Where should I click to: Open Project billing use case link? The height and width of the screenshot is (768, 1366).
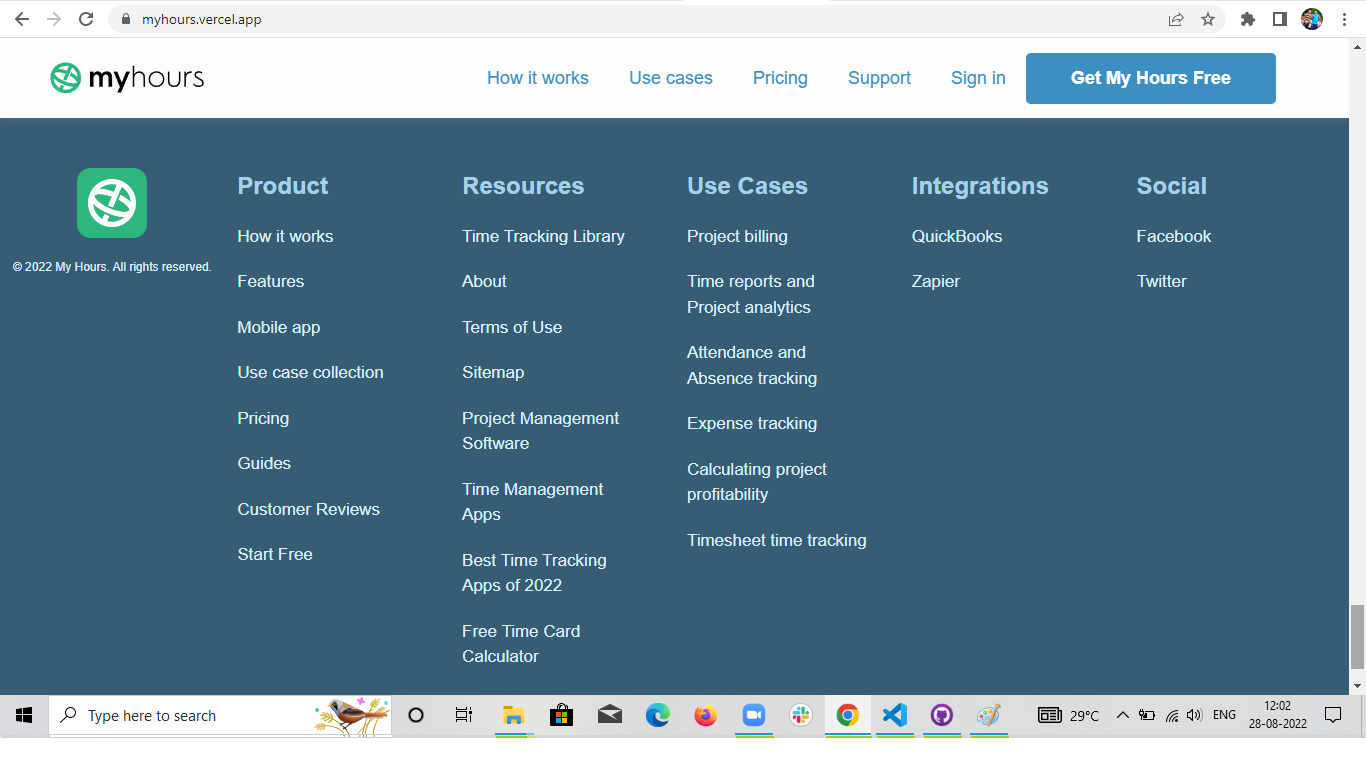coord(737,236)
